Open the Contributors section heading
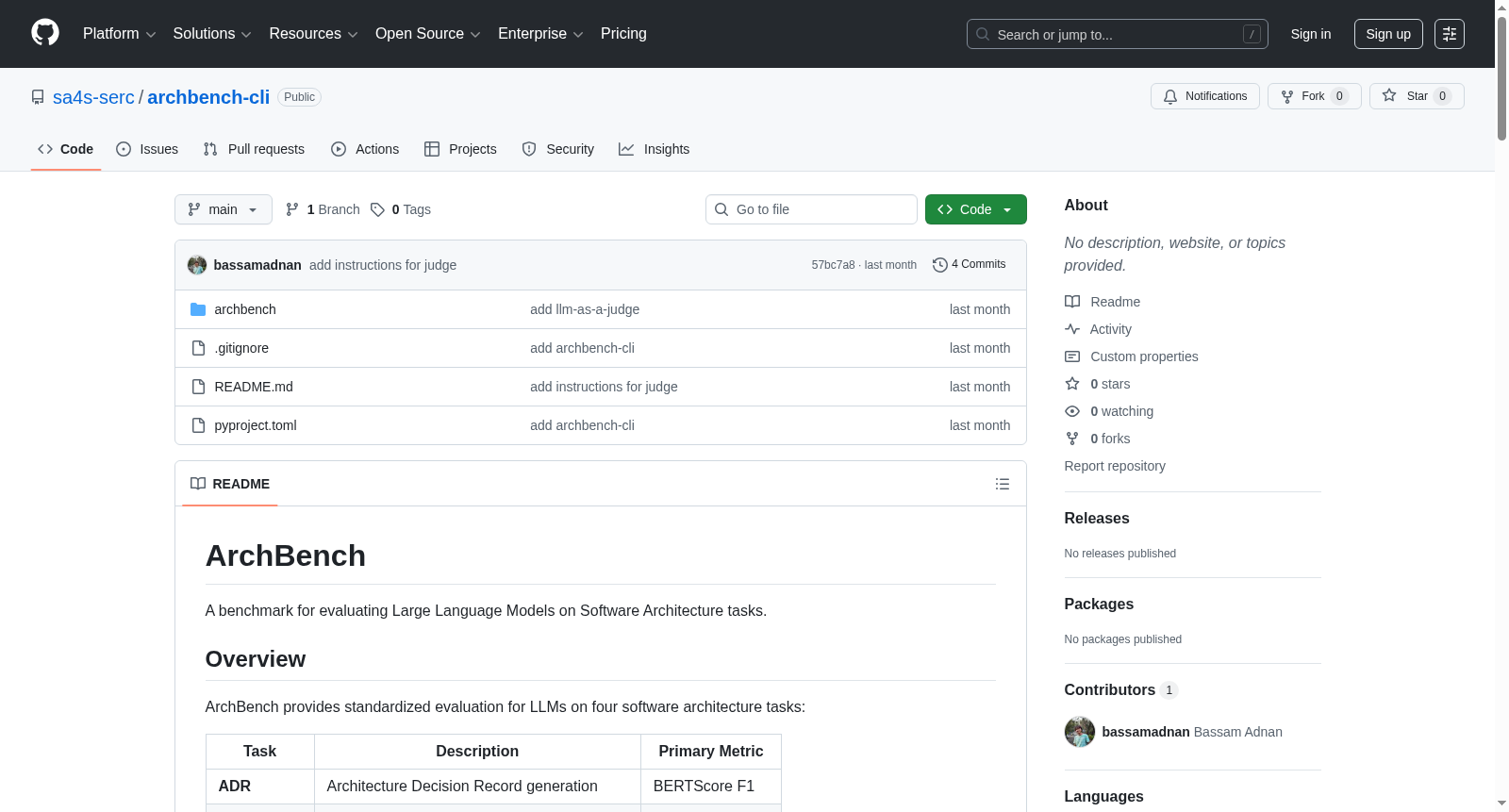The width and height of the screenshot is (1509, 812). pyautogui.click(x=1121, y=690)
